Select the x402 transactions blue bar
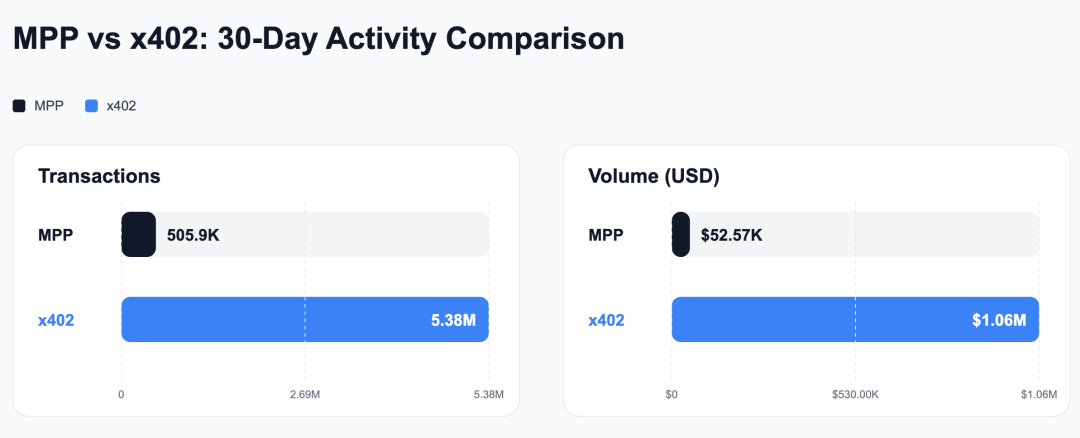1080x438 pixels. pos(305,319)
